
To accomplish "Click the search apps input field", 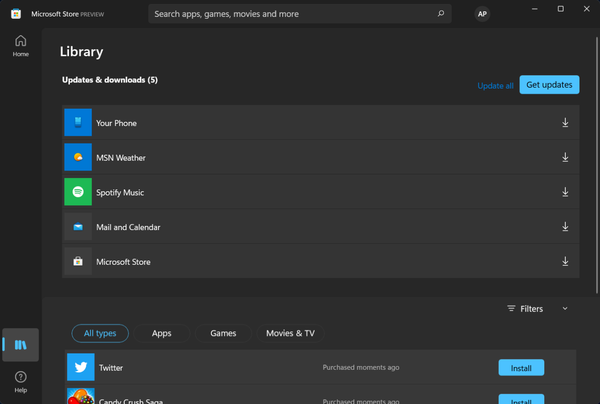I will coord(300,14).
